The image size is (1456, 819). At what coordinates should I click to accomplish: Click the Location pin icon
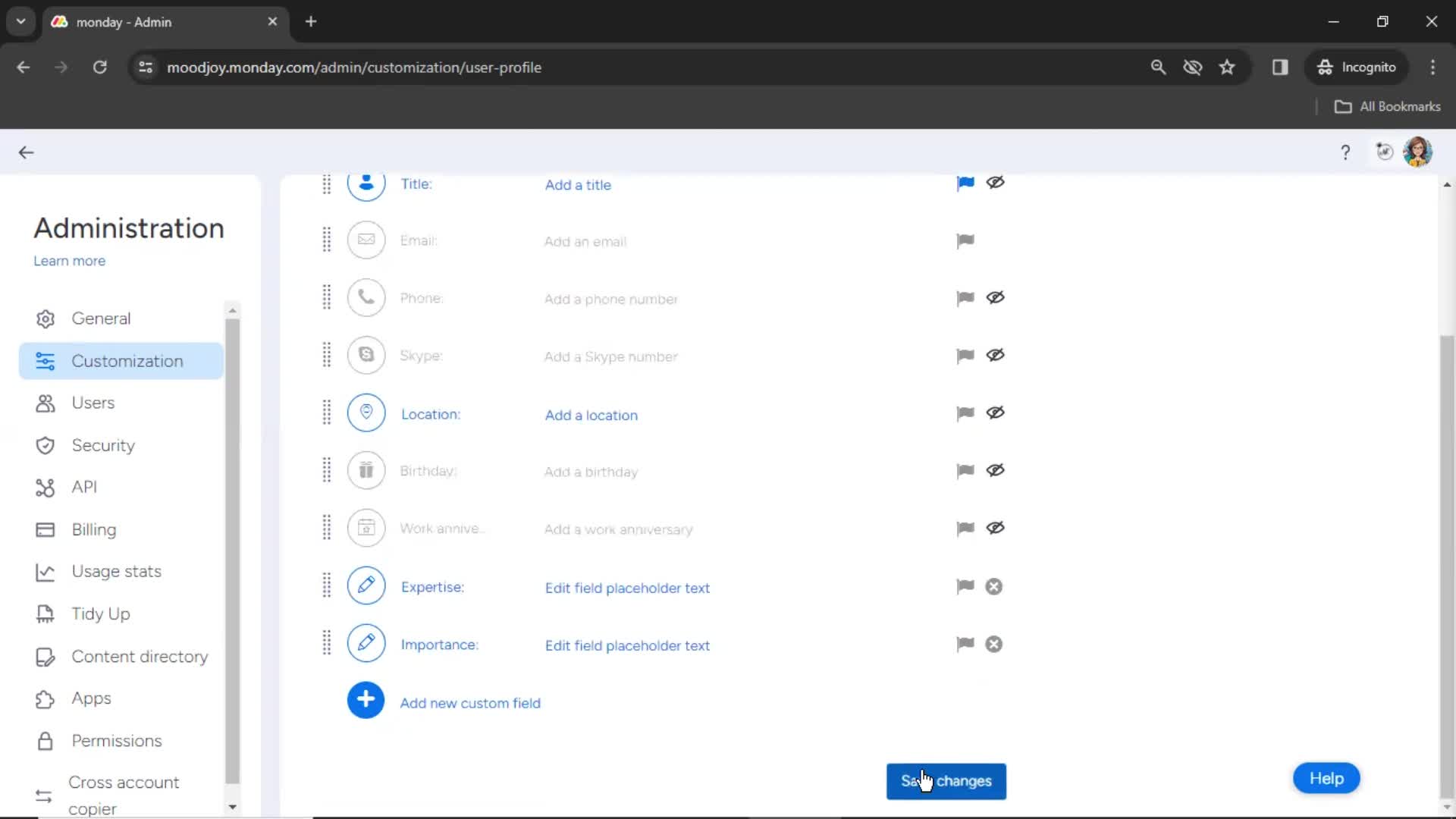(x=366, y=413)
